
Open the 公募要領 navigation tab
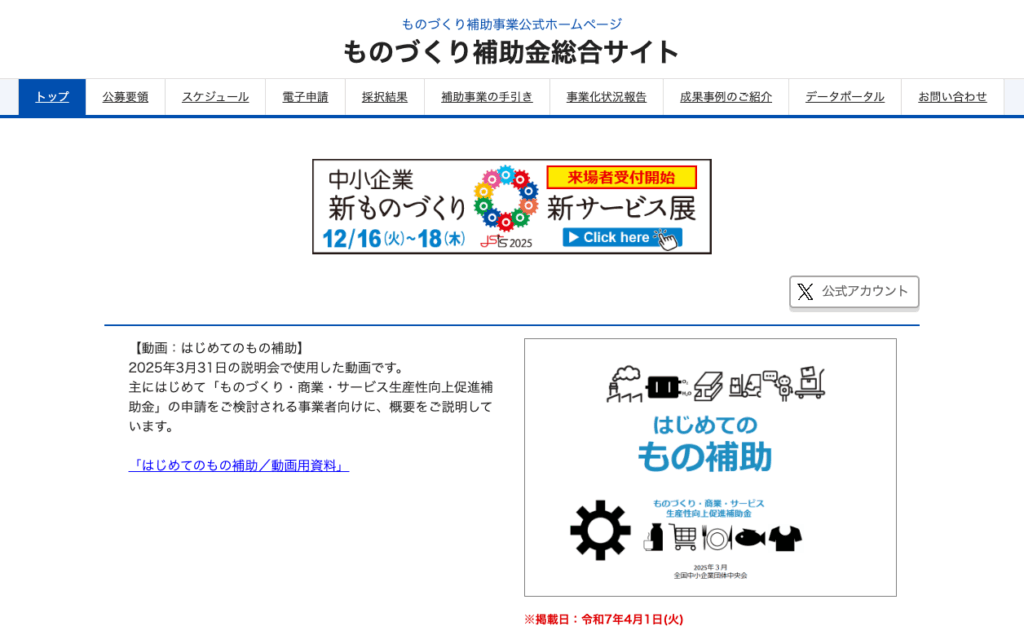tap(125, 97)
